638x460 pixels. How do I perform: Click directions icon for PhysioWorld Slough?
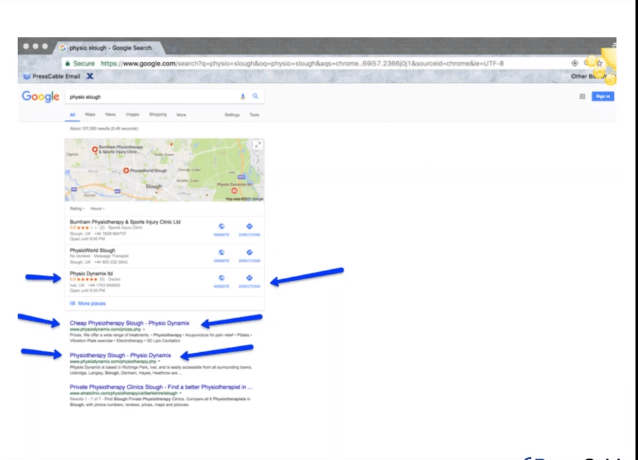click(x=249, y=254)
